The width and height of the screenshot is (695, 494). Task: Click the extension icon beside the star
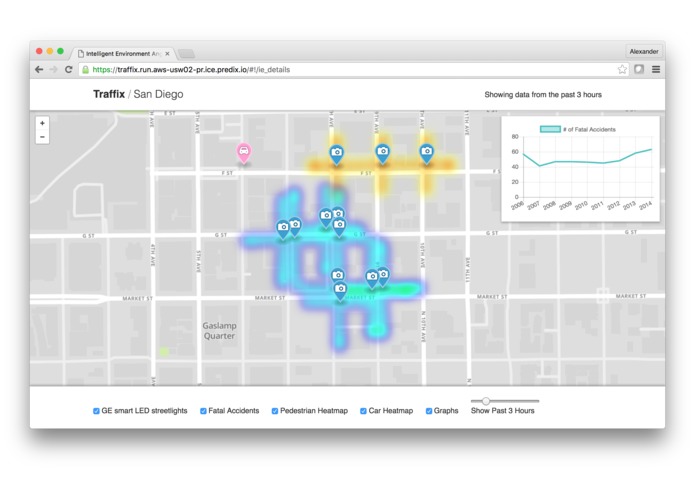[639, 69]
